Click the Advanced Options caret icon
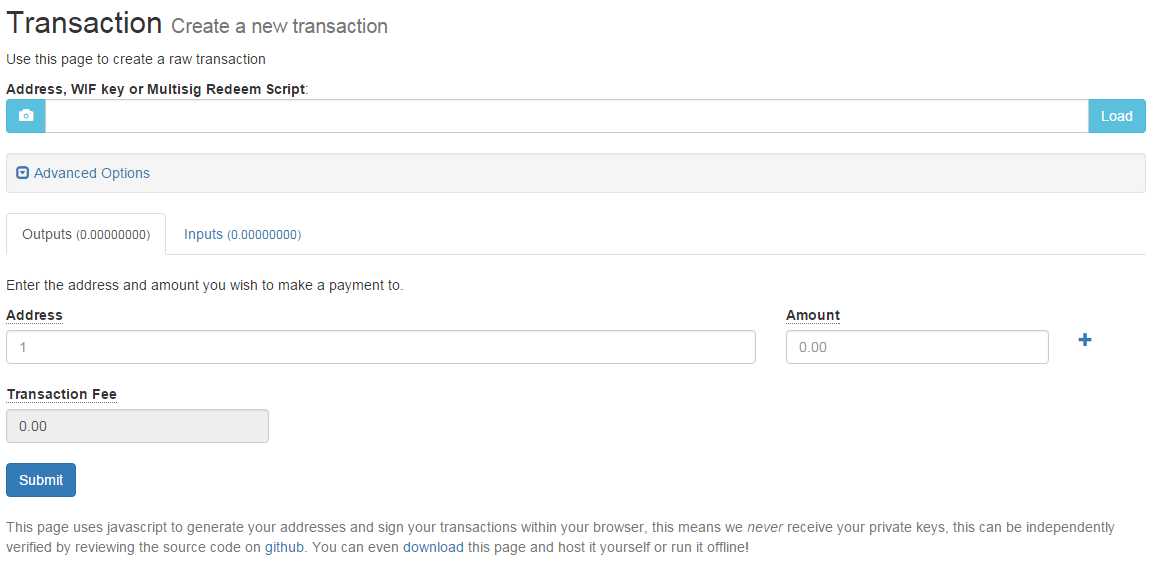Viewport: 1155px width, 583px height. click(21, 172)
